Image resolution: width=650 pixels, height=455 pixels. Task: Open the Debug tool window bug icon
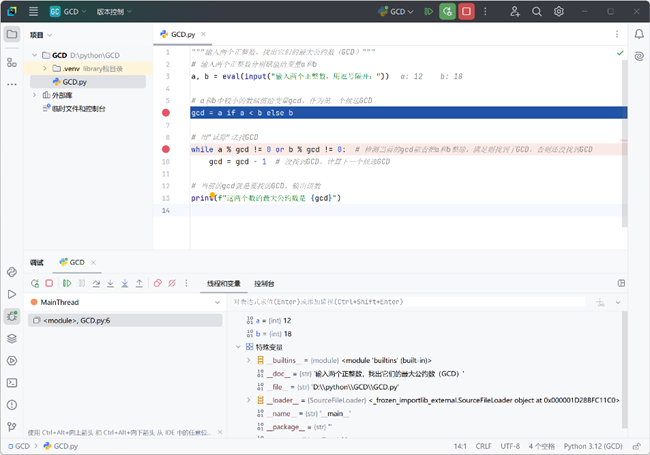coord(12,316)
